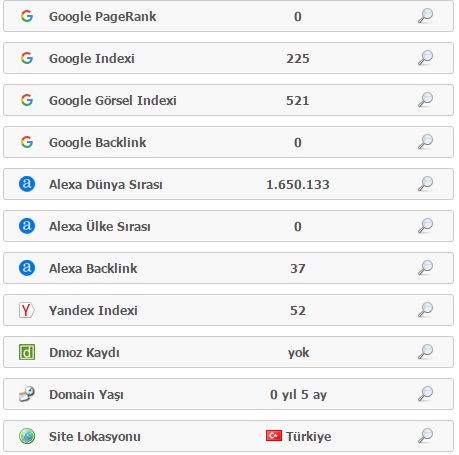Image resolution: width=459 pixels, height=455 pixels.
Task: Click the Alexa Backlink value 37
Action: [x=298, y=269]
